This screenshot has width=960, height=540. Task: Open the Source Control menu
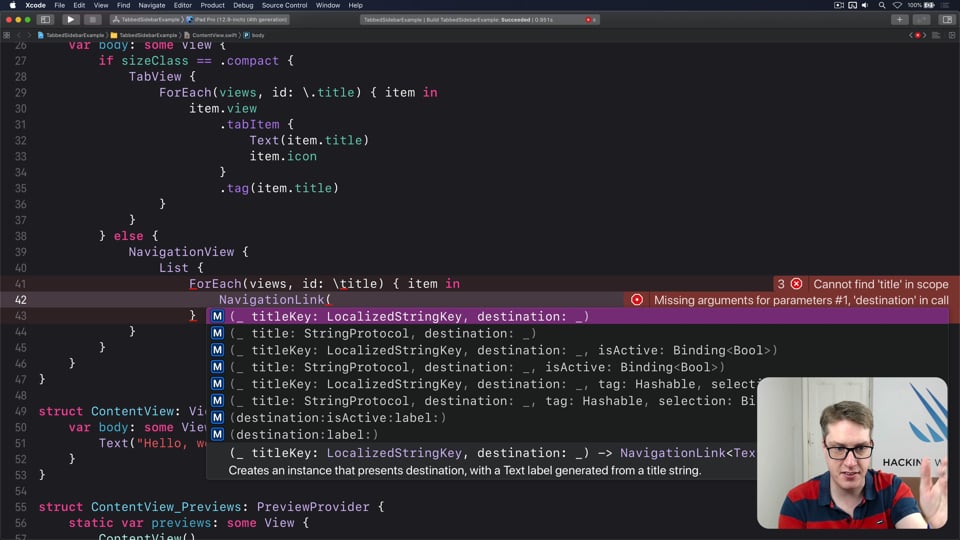pyautogui.click(x=284, y=5)
